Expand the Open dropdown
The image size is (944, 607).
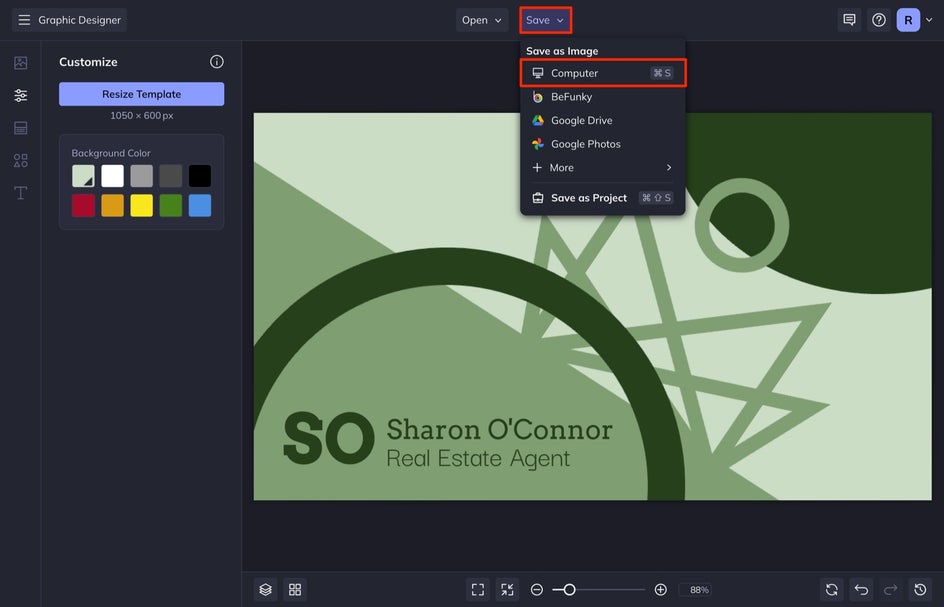(x=482, y=20)
